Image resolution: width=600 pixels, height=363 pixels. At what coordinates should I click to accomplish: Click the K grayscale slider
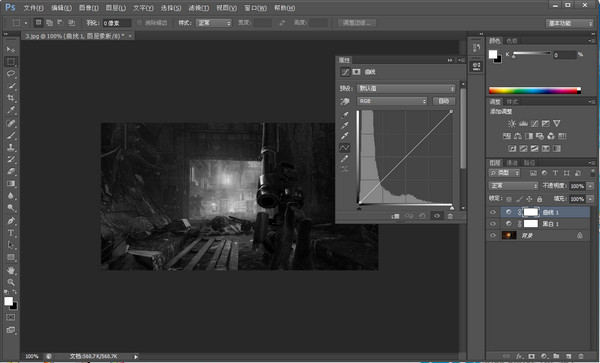coord(532,54)
